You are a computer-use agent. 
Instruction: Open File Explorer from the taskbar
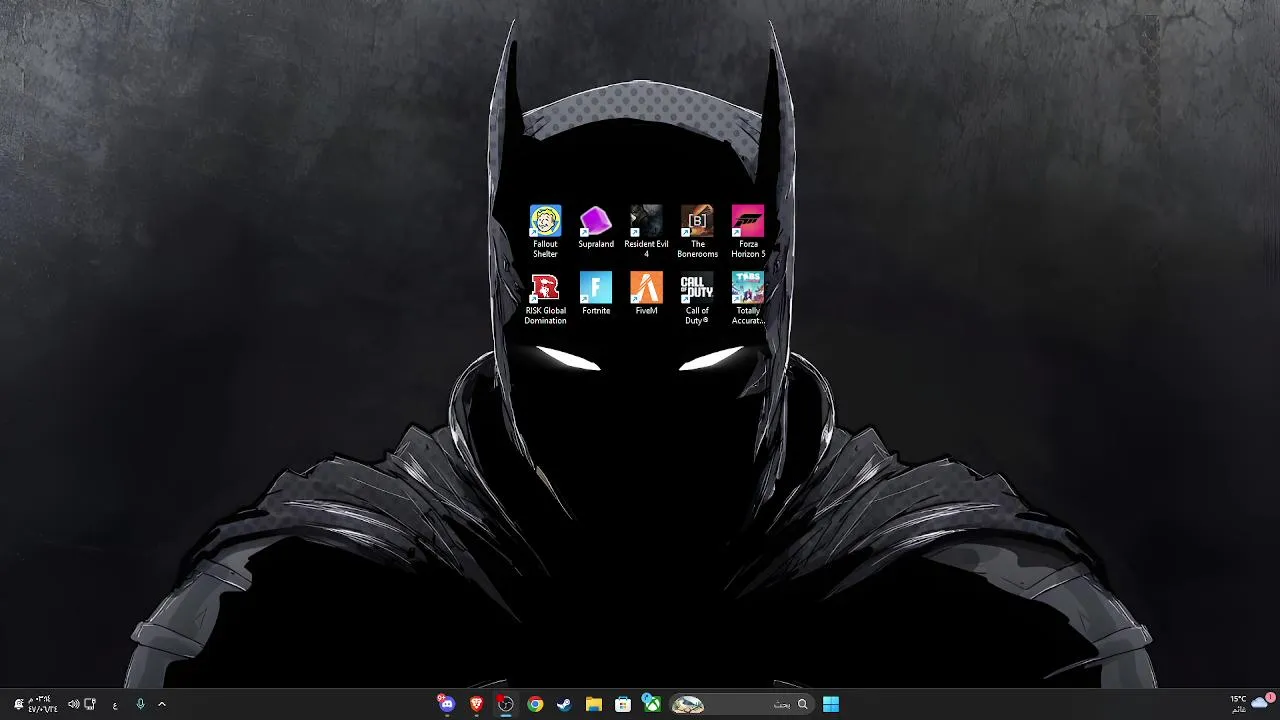[x=593, y=704]
